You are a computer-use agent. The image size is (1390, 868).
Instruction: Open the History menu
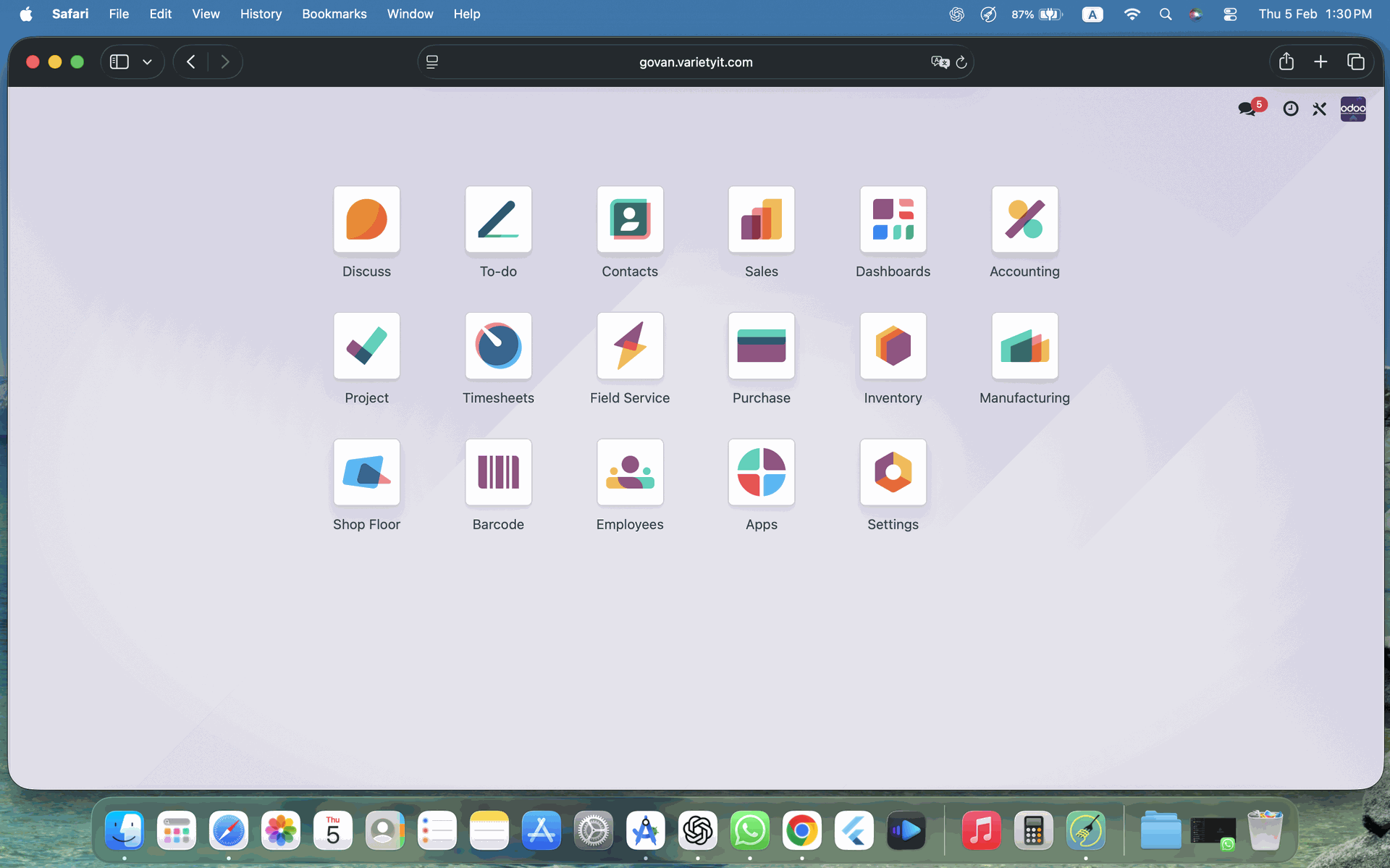point(261,14)
